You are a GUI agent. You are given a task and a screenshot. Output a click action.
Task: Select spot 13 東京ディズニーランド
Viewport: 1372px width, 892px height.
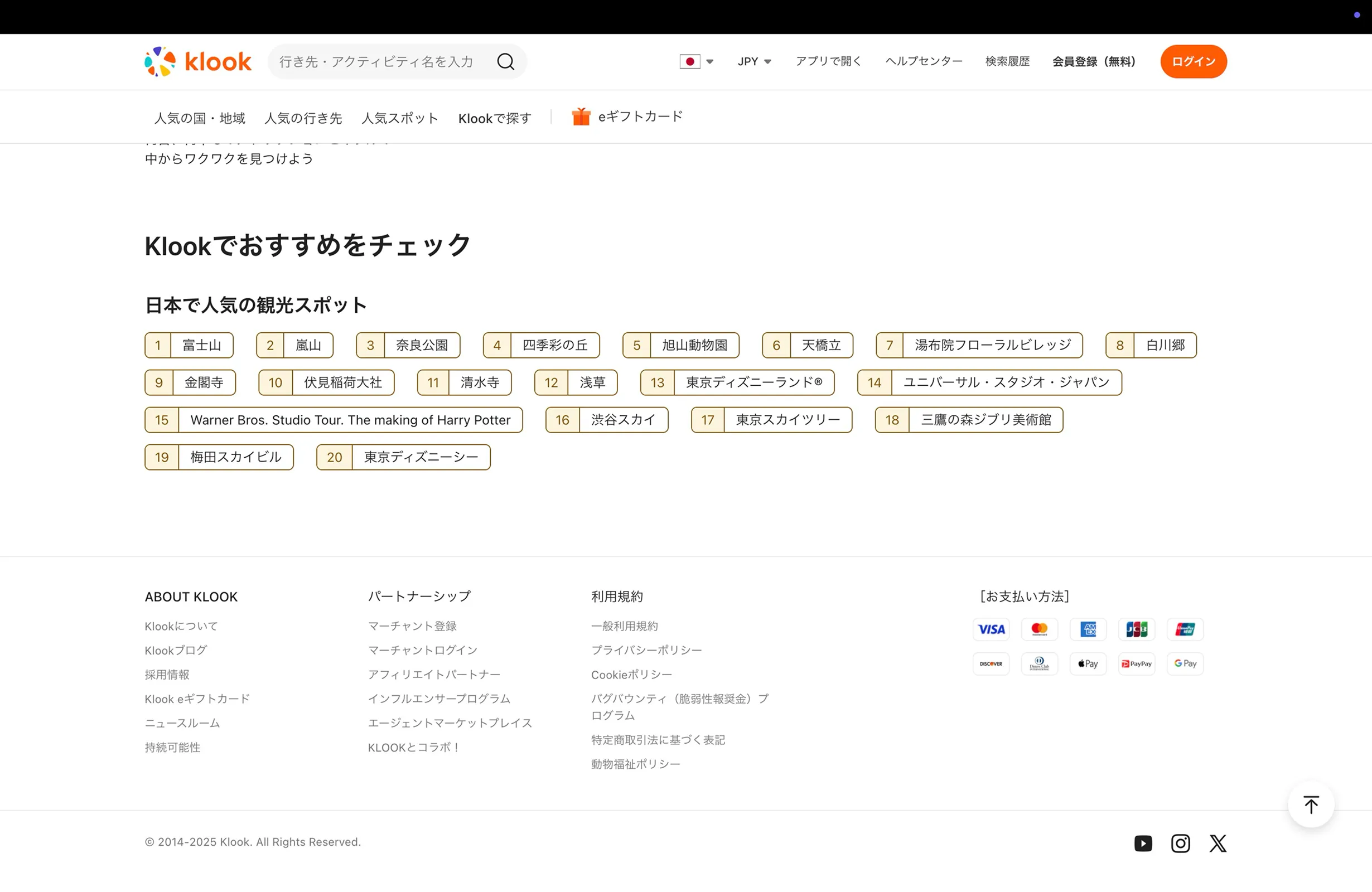point(737,382)
